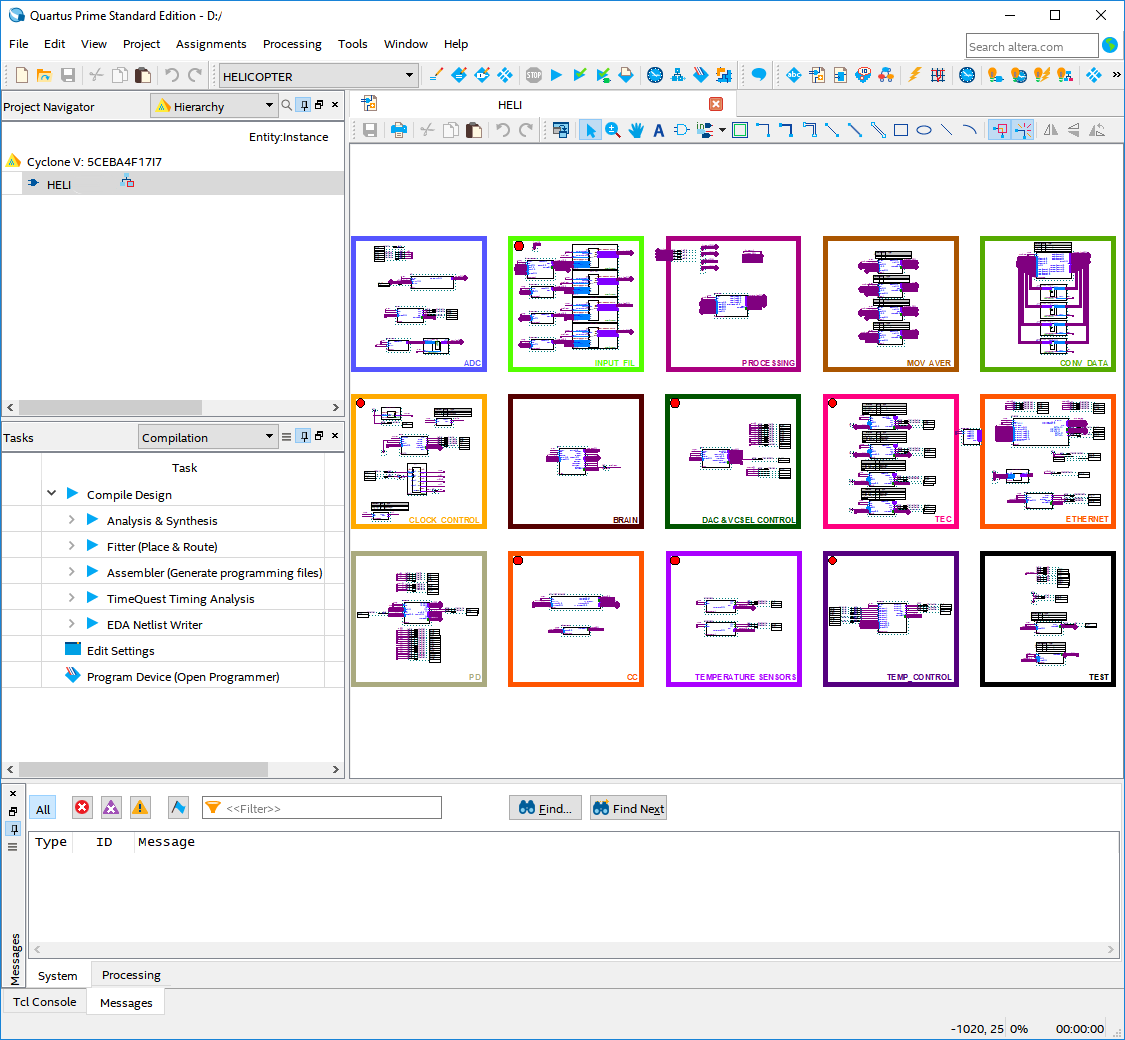Open the Assignments menu
1125x1040 pixels.
pos(211,44)
